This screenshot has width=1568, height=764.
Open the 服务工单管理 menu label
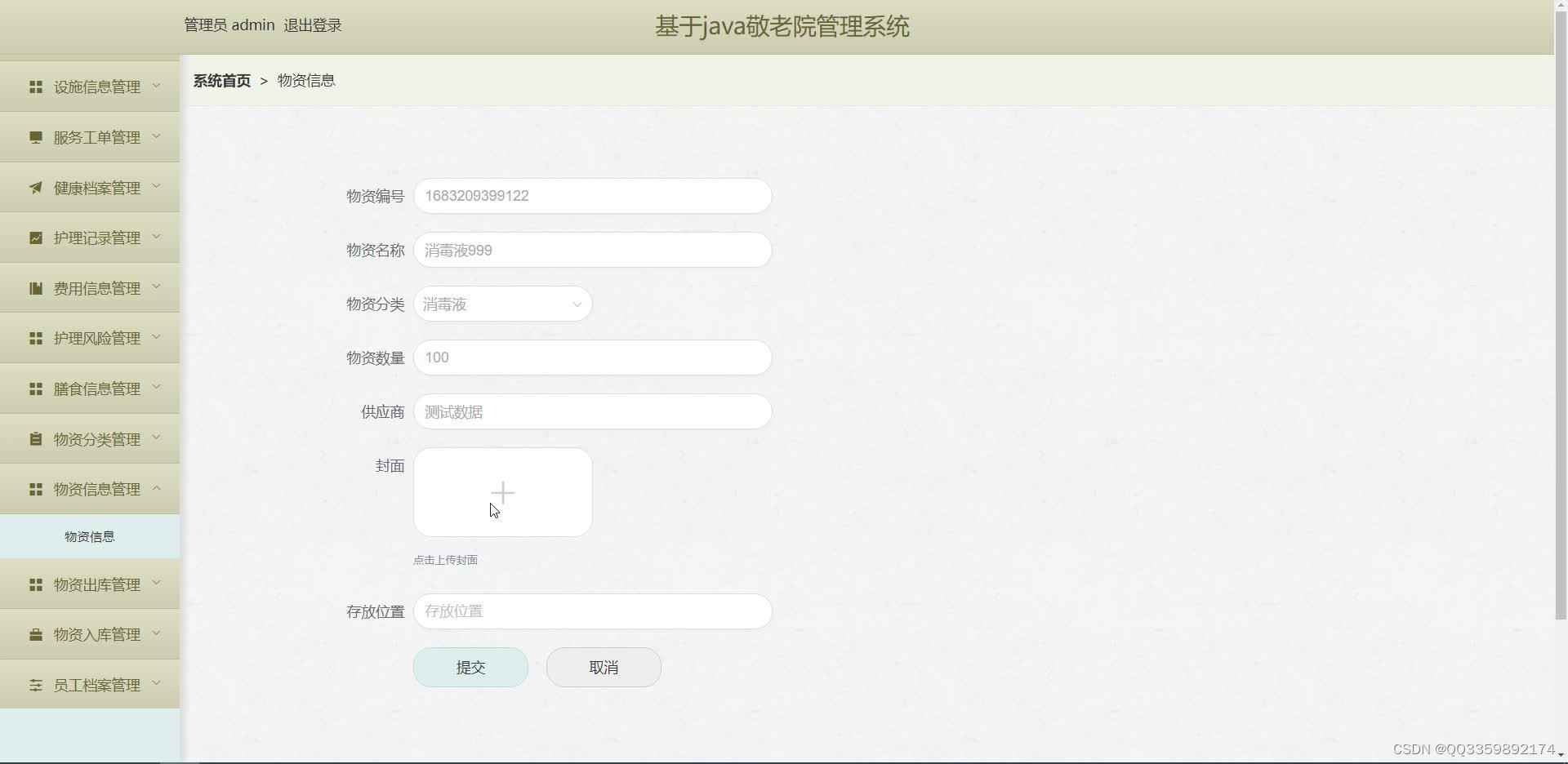[x=97, y=137]
